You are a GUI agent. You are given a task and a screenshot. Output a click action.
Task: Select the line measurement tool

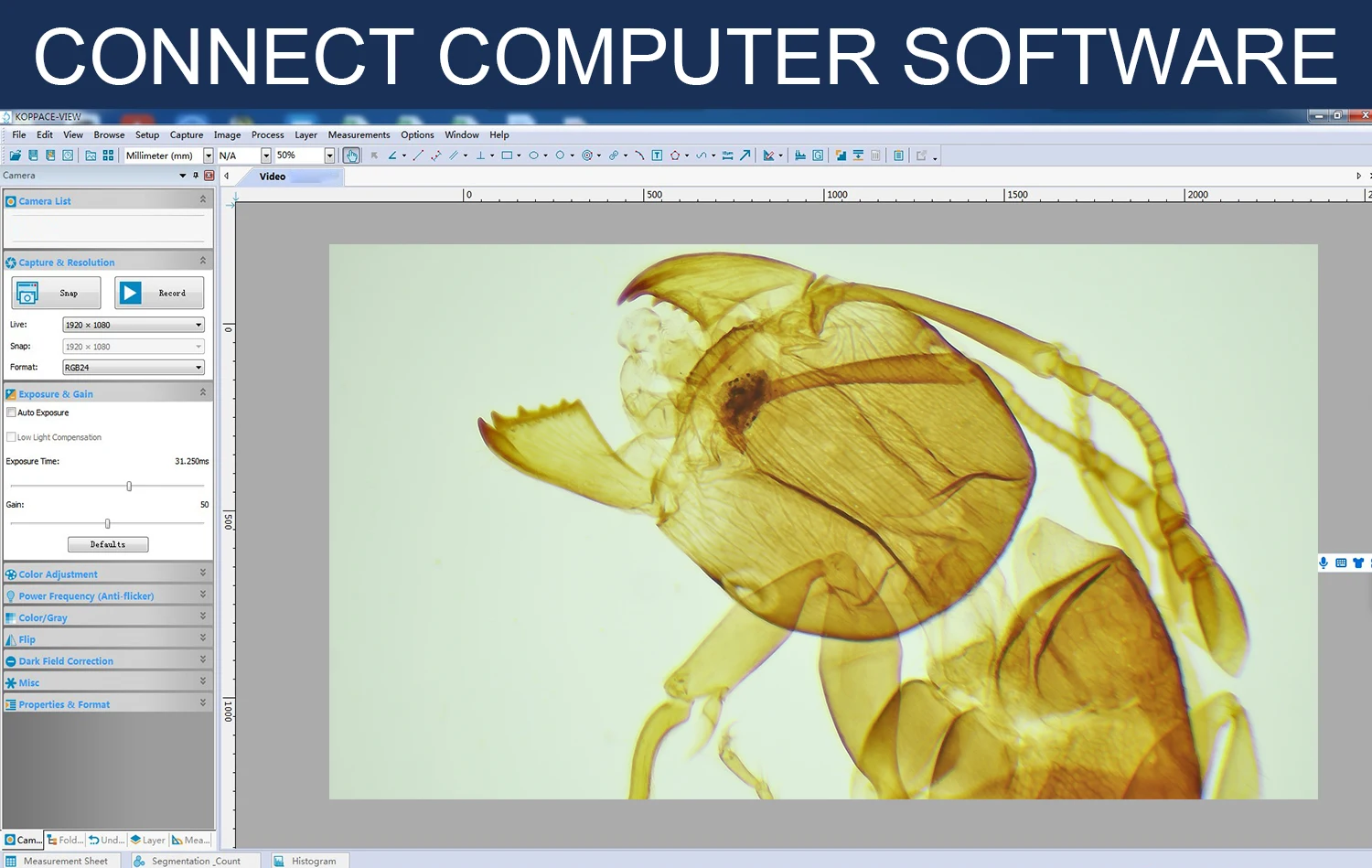418,155
